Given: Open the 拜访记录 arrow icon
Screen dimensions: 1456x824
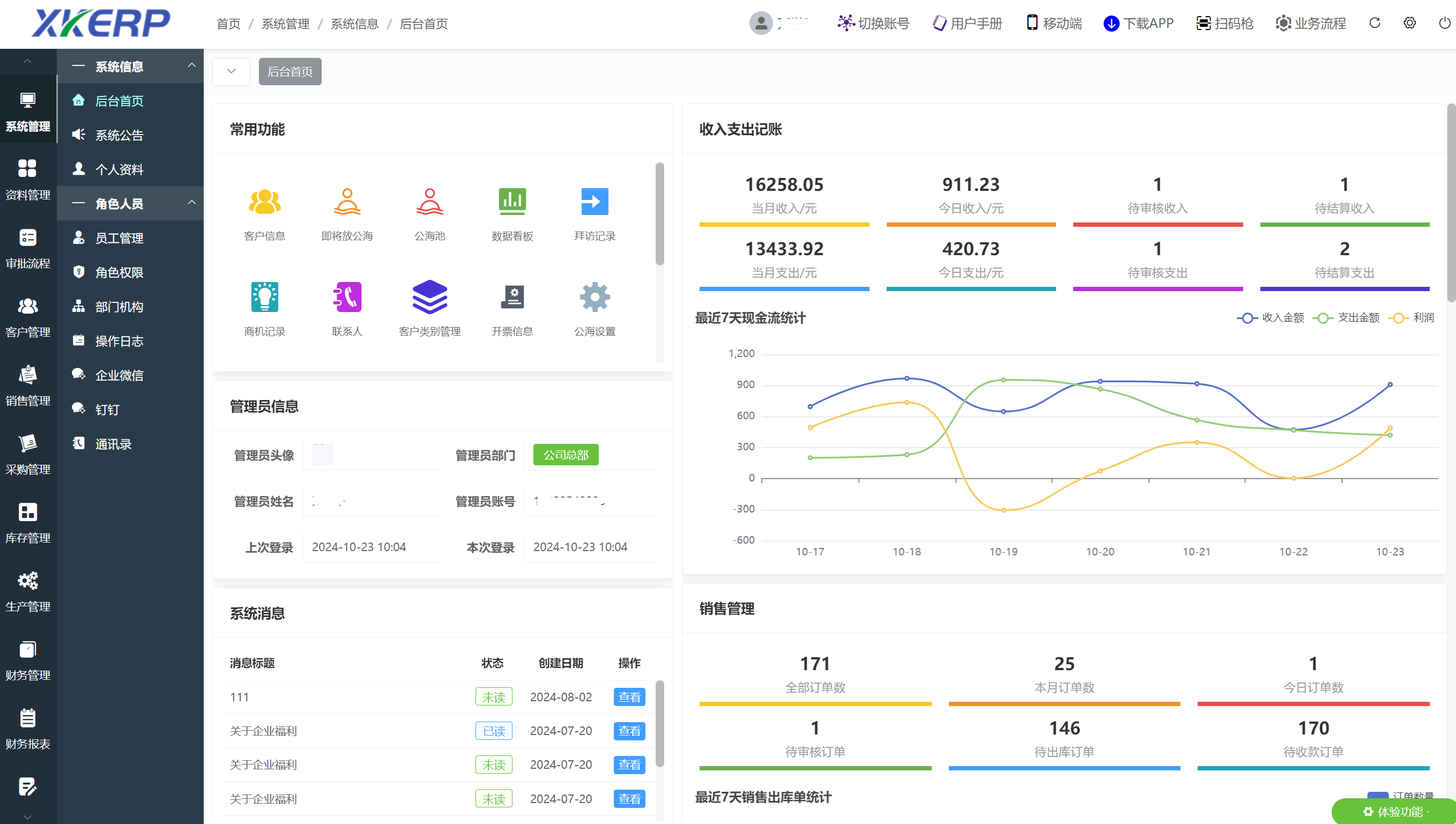Looking at the screenshot, I should click(594, 203).
